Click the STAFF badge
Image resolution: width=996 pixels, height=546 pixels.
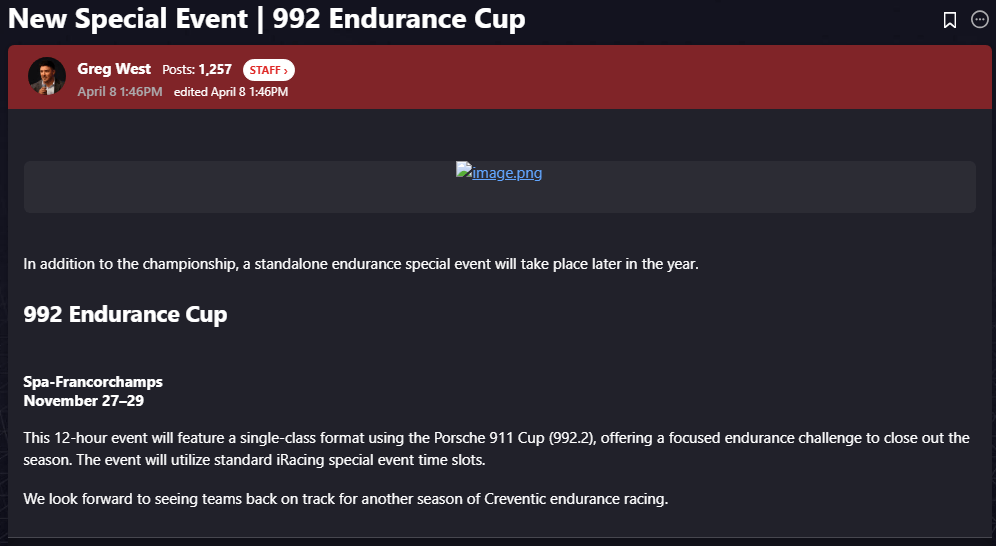(264, 70)
